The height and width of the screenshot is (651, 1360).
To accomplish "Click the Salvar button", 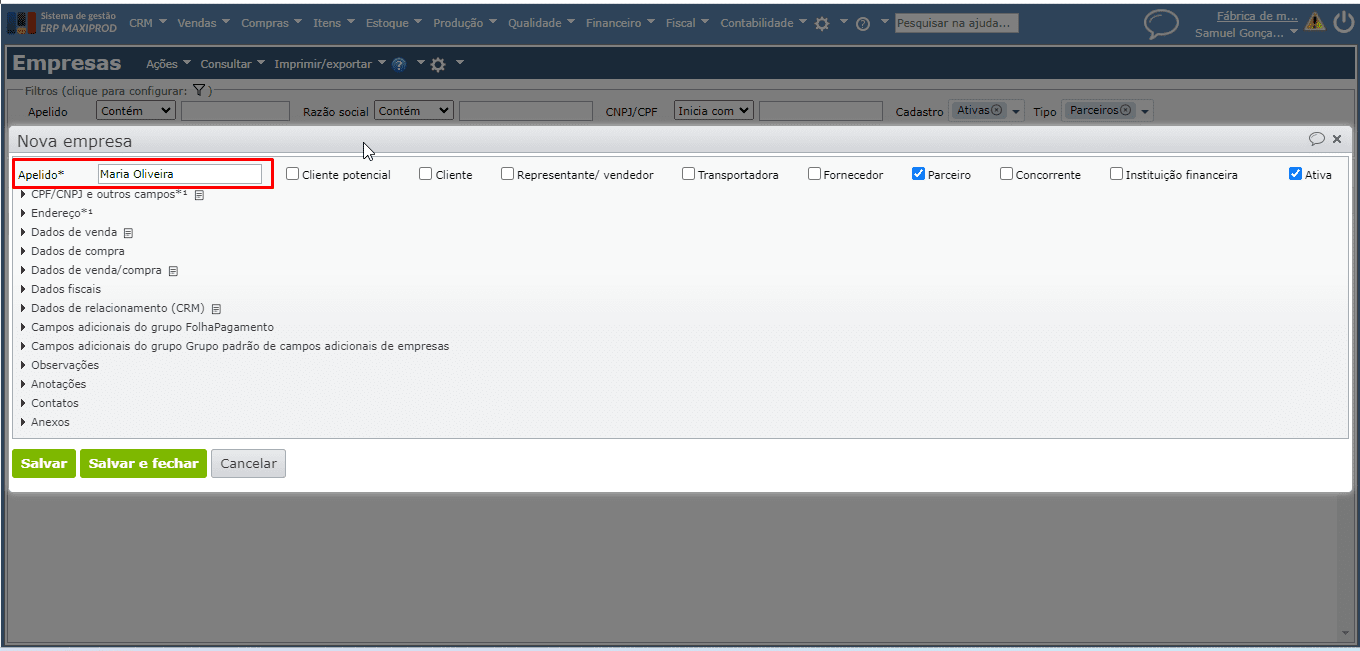I will coord(44,464).
